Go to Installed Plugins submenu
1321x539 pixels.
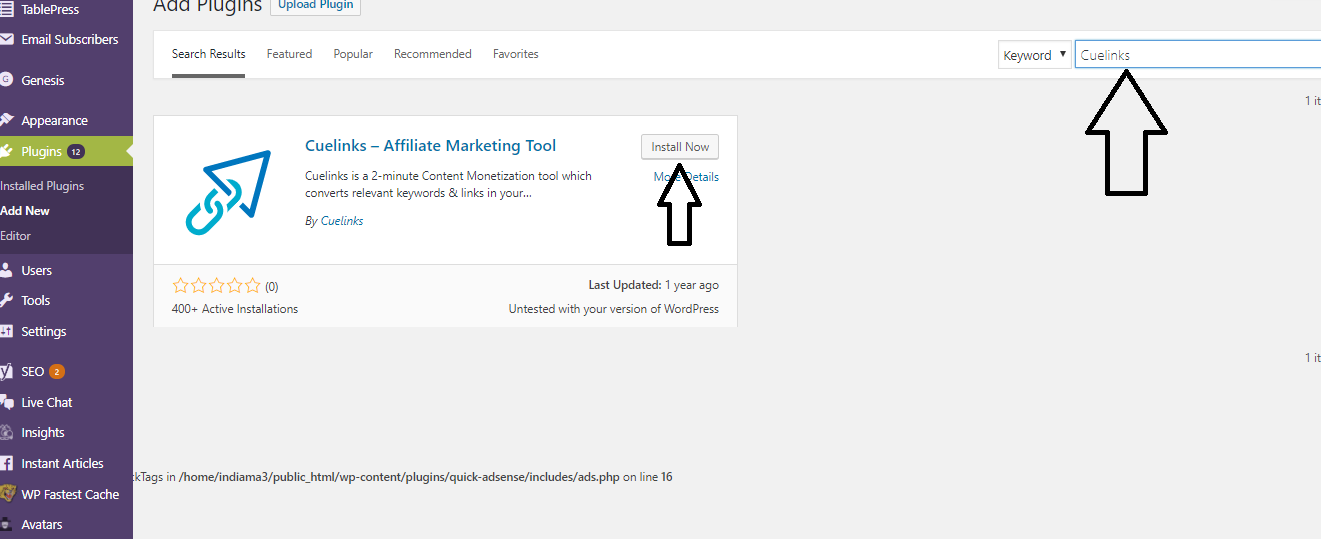tap(42, 186)
